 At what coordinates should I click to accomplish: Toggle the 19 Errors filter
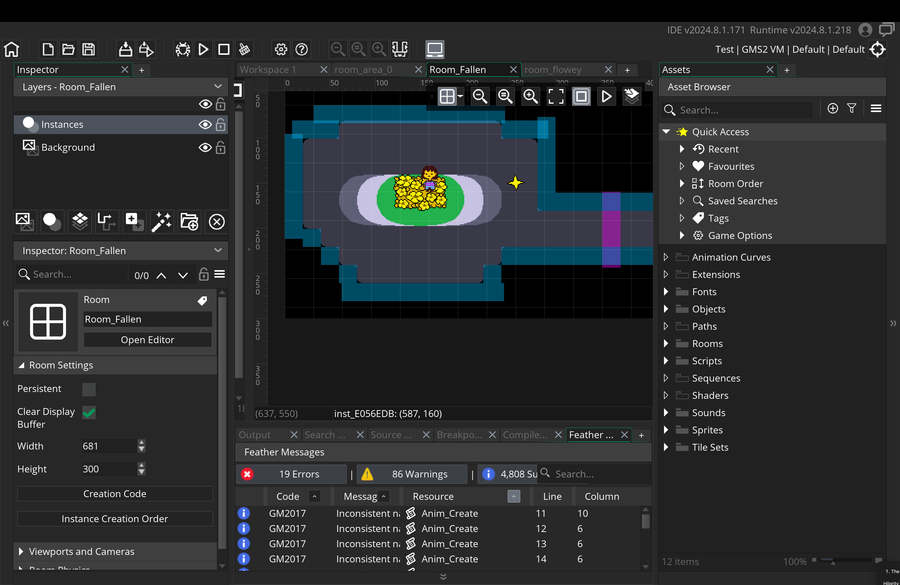(292, 474)
